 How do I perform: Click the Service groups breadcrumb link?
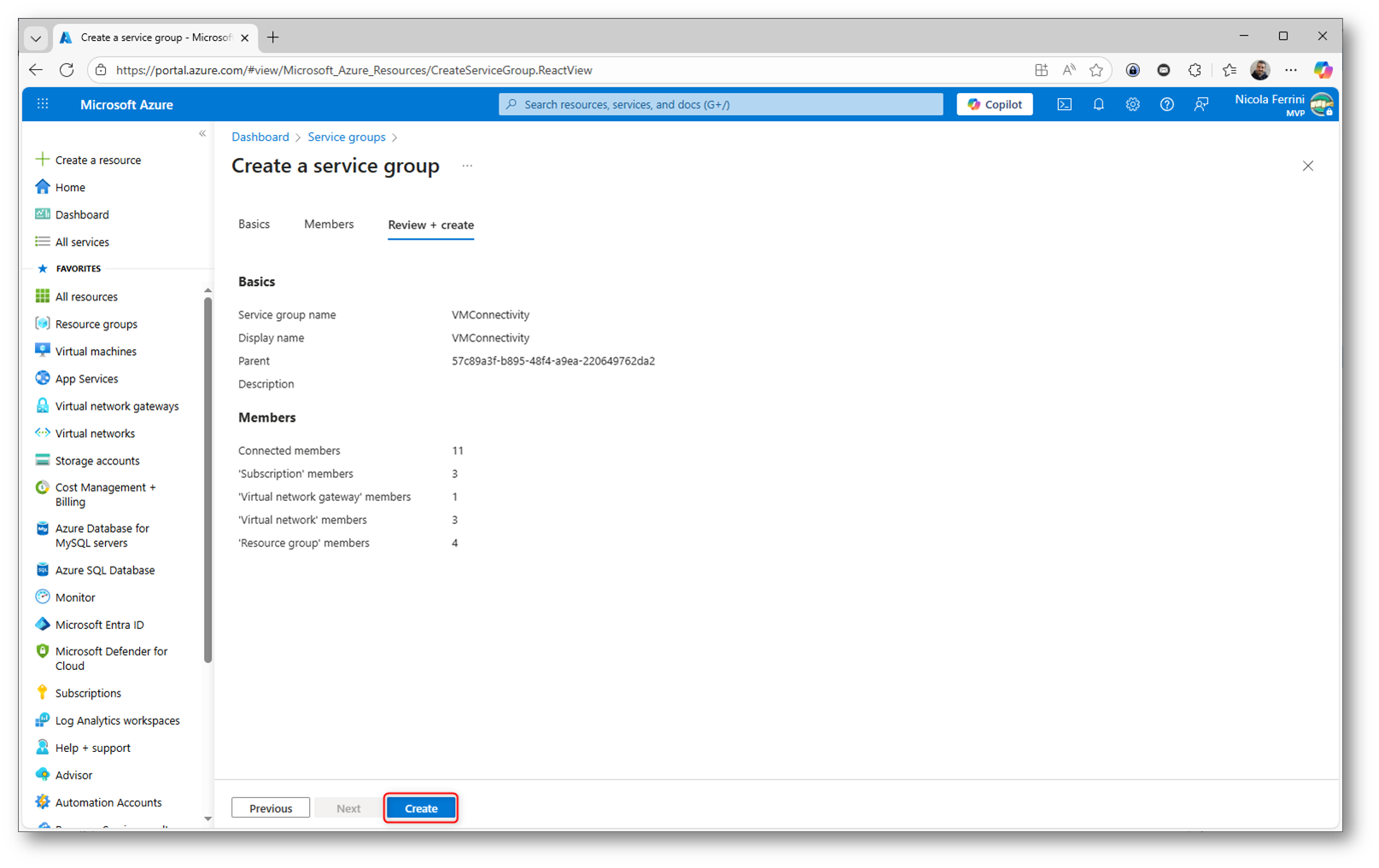pos(346,137)
